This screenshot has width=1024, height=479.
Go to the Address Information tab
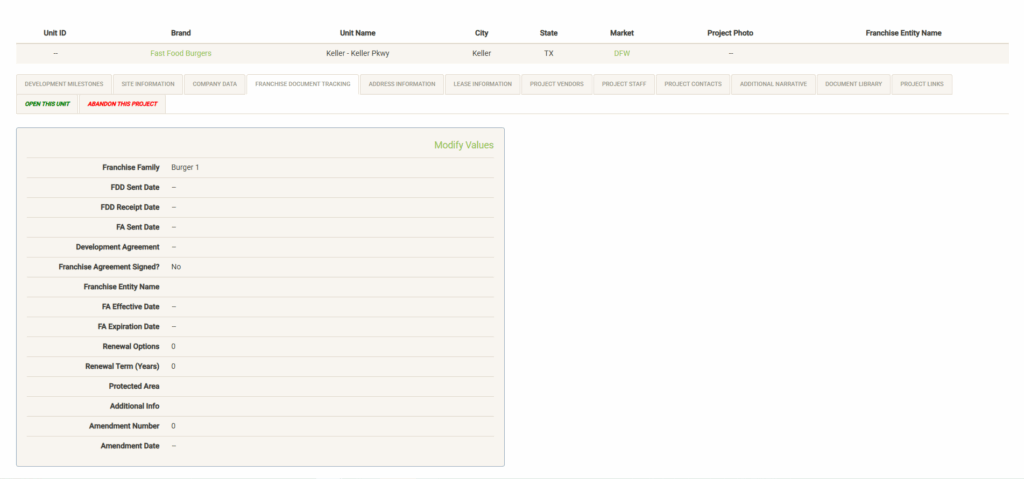pyautogui.click(x=401, y=84)
